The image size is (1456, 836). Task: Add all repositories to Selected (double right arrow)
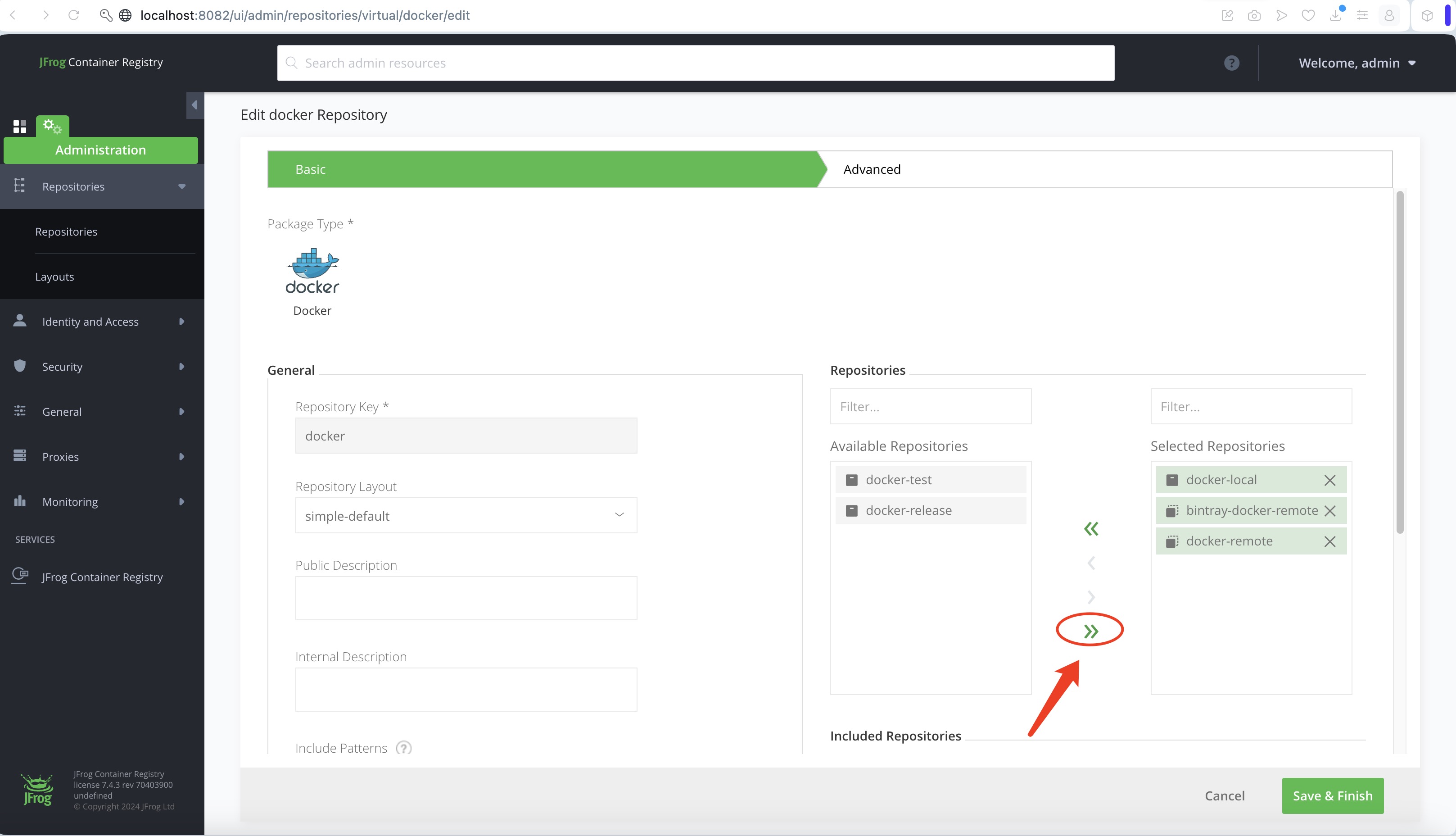tap(1091, 632)
